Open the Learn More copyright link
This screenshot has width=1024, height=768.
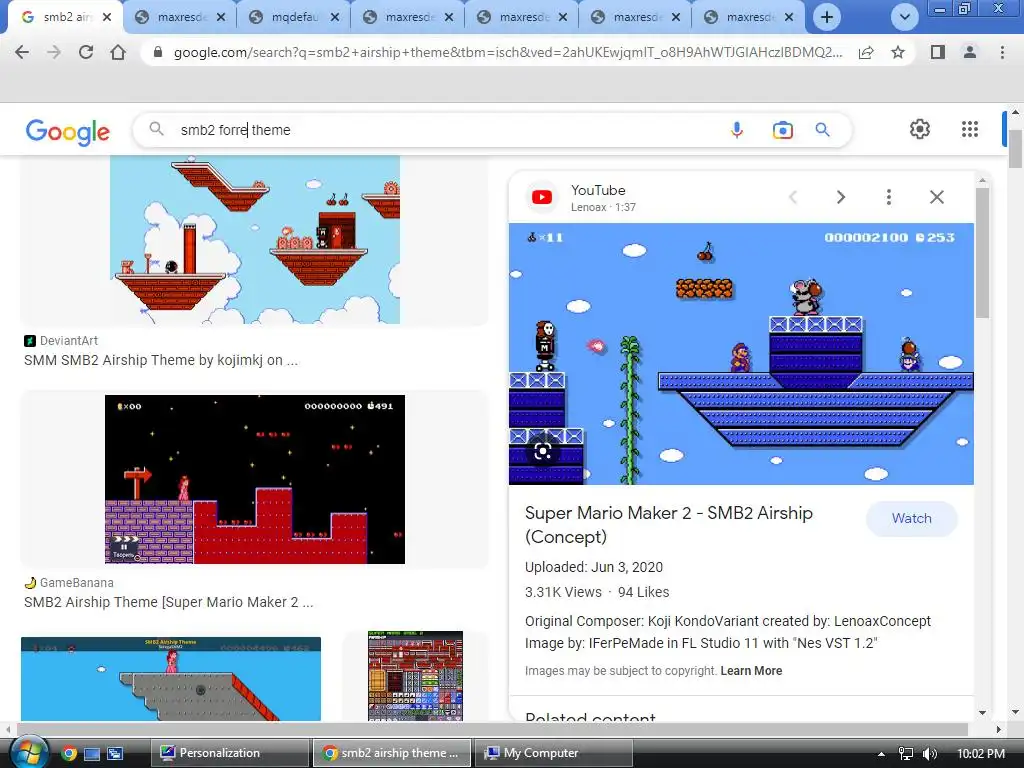point(751,671)
